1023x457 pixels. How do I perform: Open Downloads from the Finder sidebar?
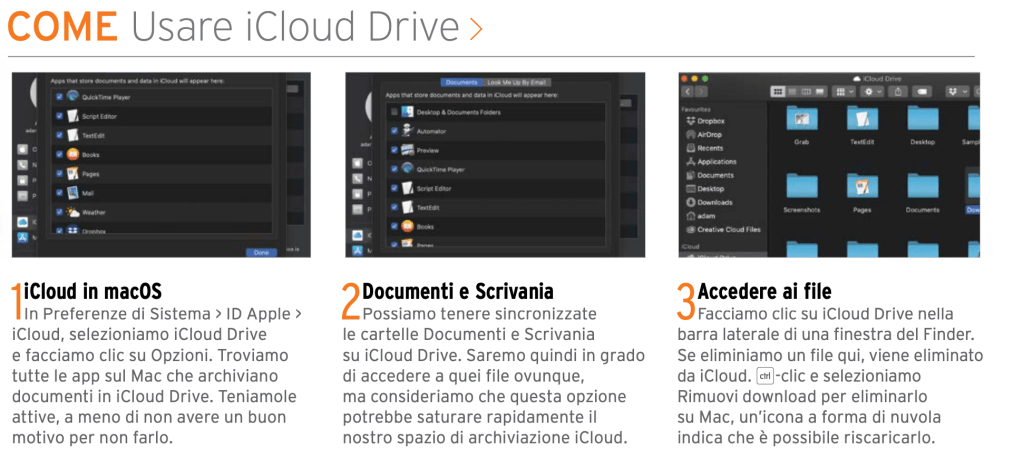point(714,202)
